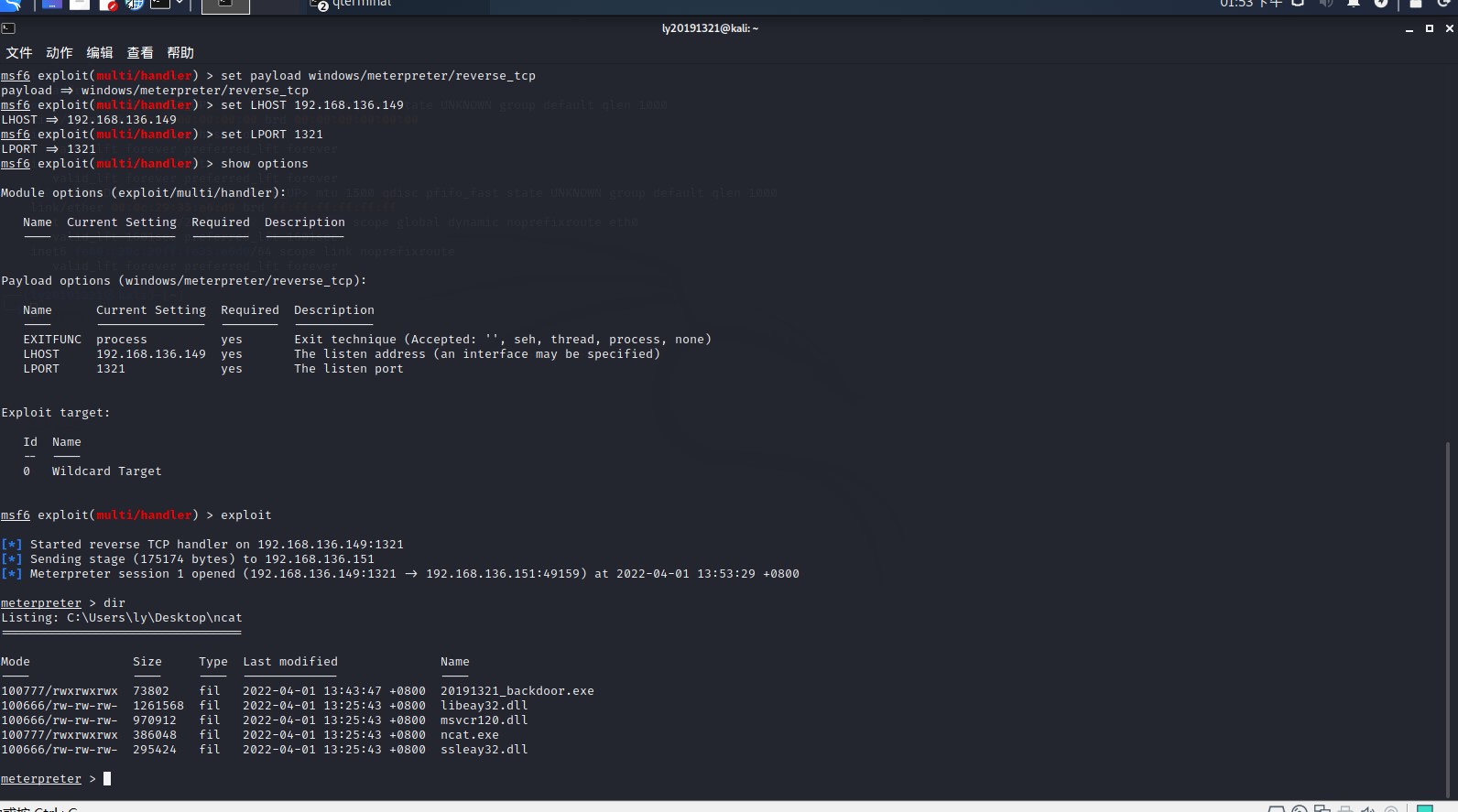Click the 'Listing: C:\Users\ly\Desktop\ncat' line

coord(122,618)
